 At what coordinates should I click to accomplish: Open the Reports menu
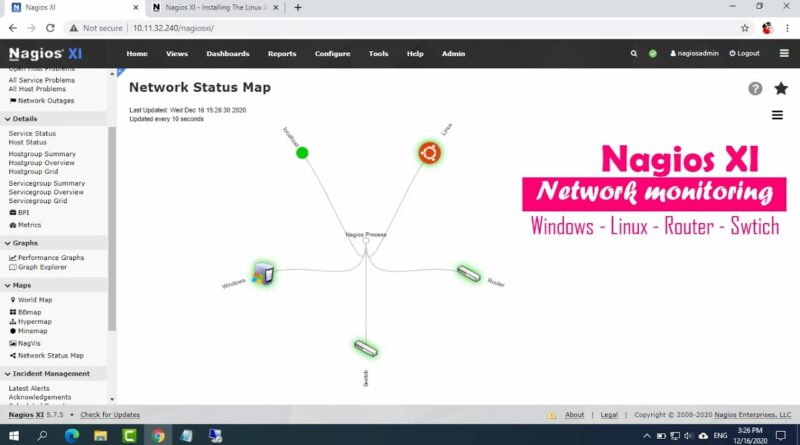pyautogui.click(x=282, y=54)
